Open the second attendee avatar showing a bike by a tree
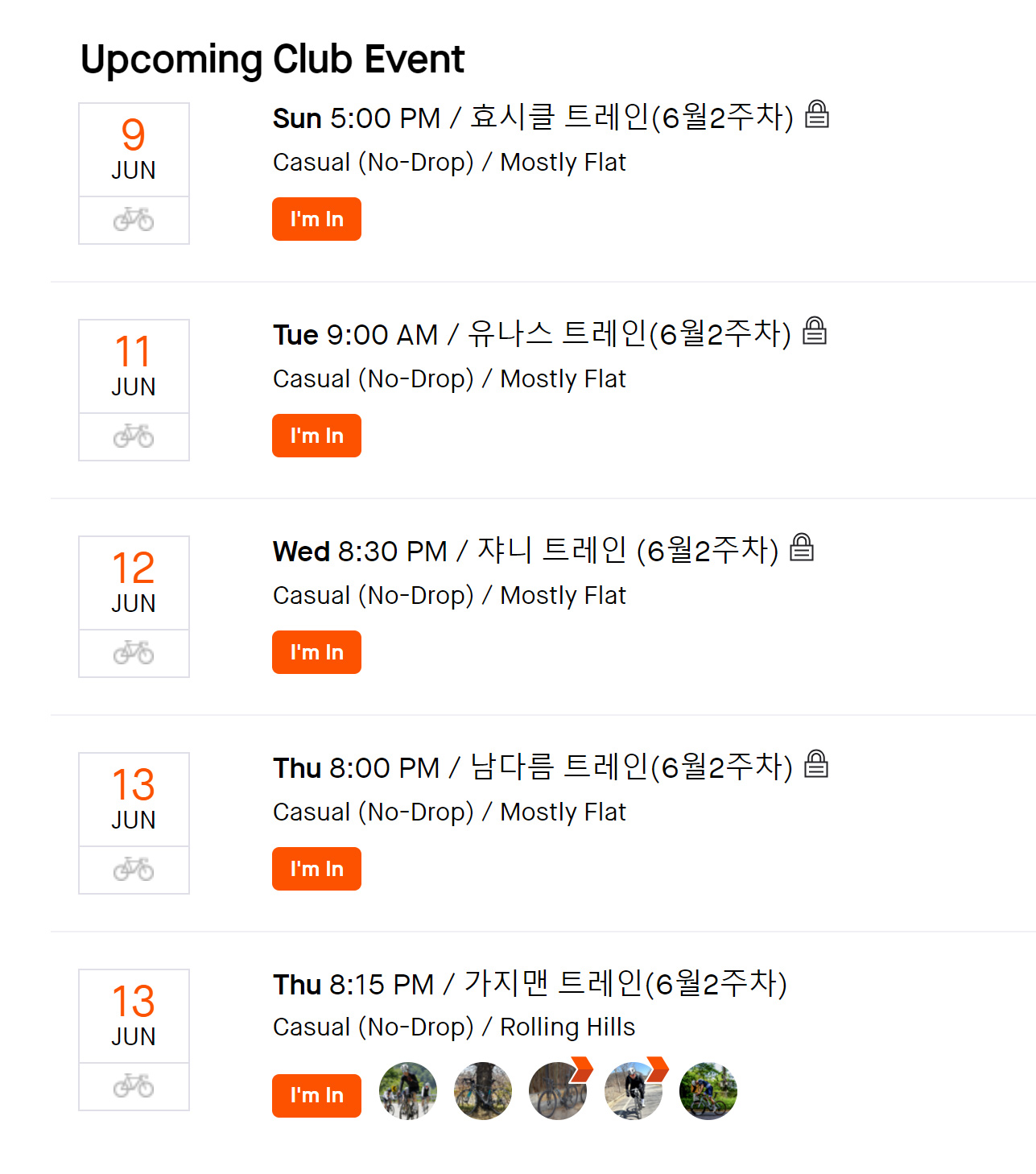Viewport: 1036px width, 1174px height. pos(483,1091)
